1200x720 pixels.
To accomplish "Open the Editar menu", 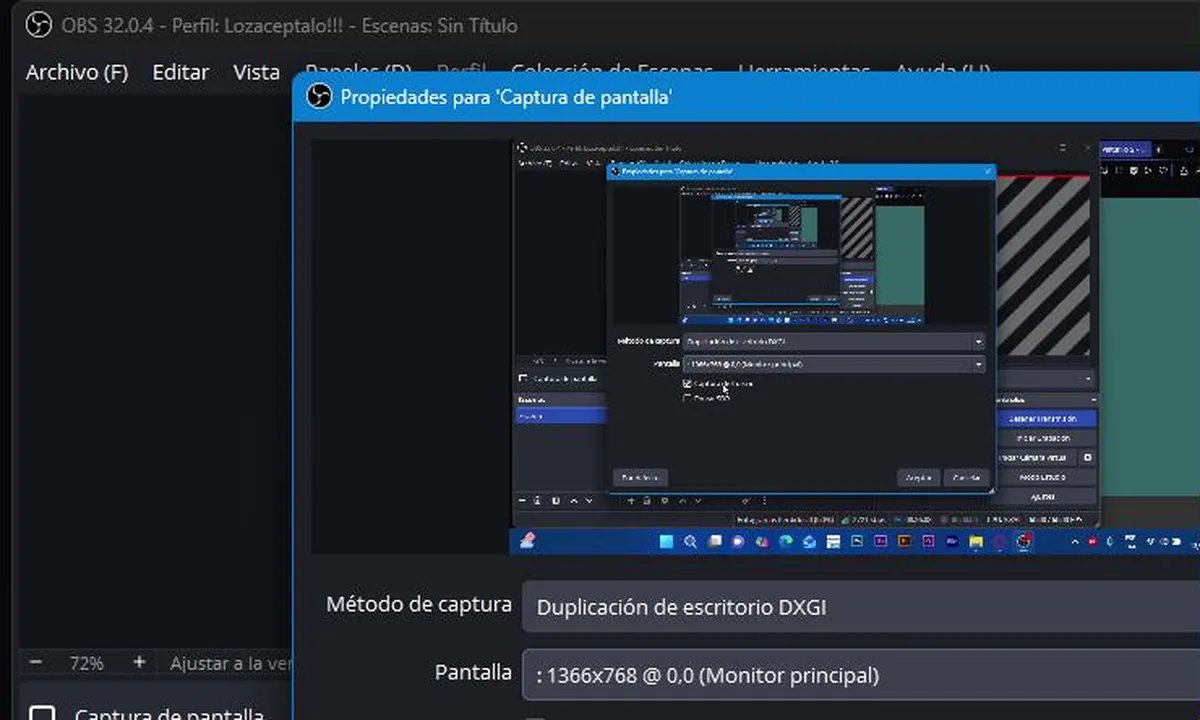I will (x=181, y=72).
